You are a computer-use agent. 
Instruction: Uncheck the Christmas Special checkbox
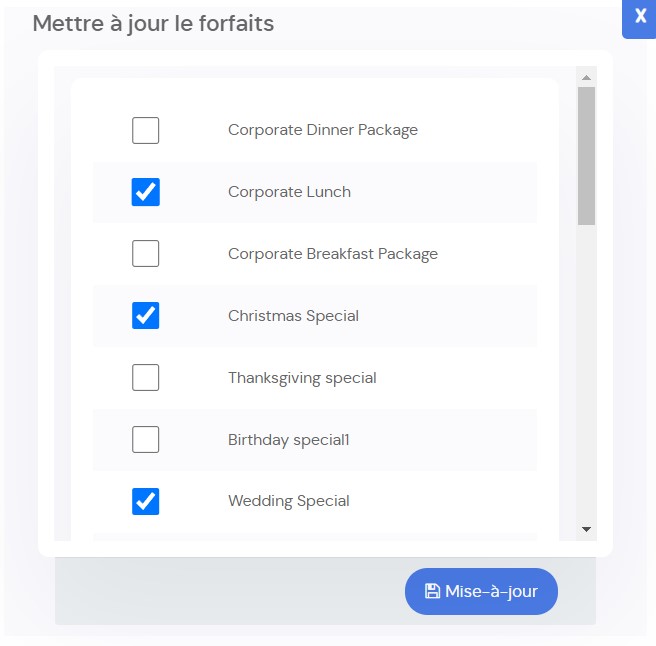click(146, 315)
